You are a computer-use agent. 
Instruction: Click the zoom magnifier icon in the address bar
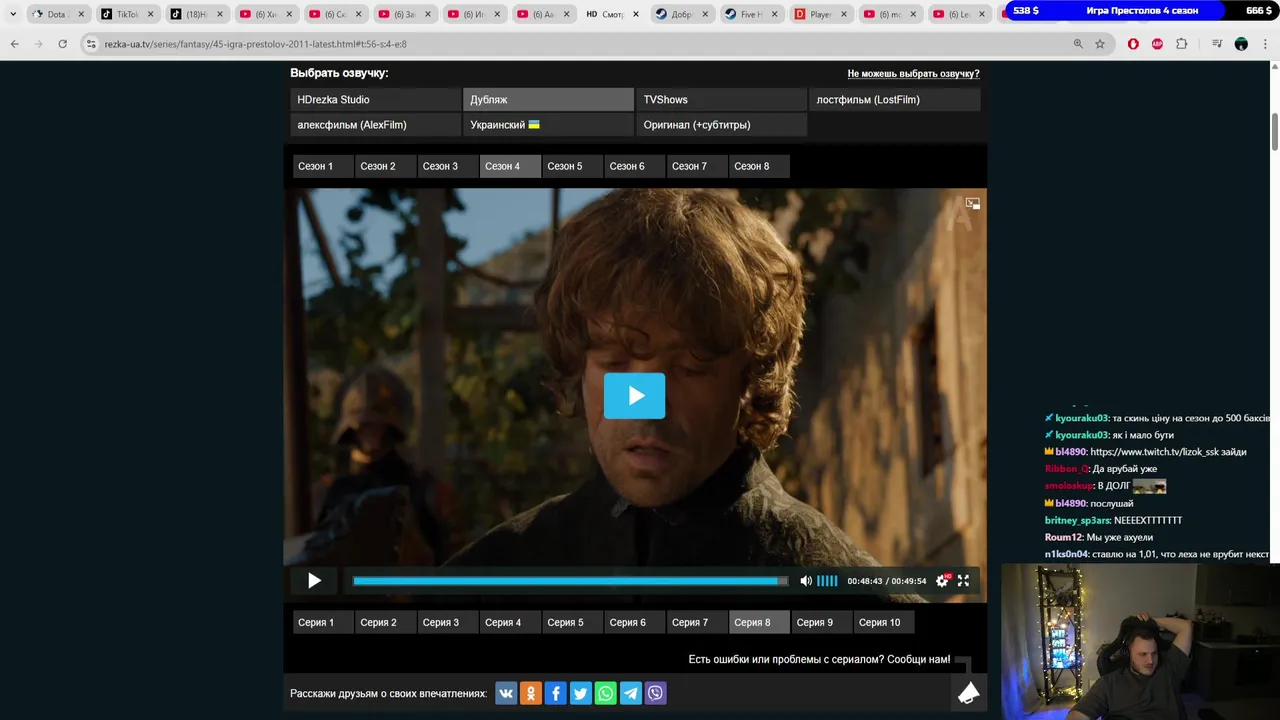(x=1078, y=44)
